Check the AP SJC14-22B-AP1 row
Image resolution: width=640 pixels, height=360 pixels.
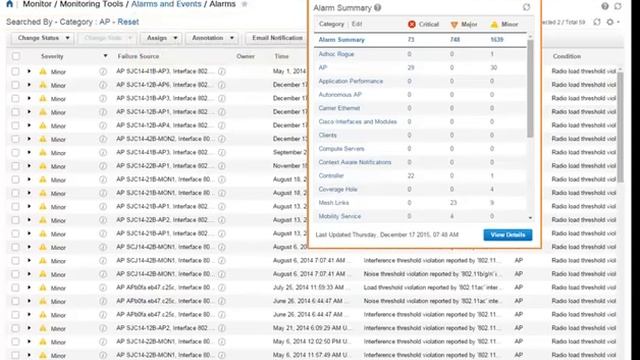(x=16, y=166)
